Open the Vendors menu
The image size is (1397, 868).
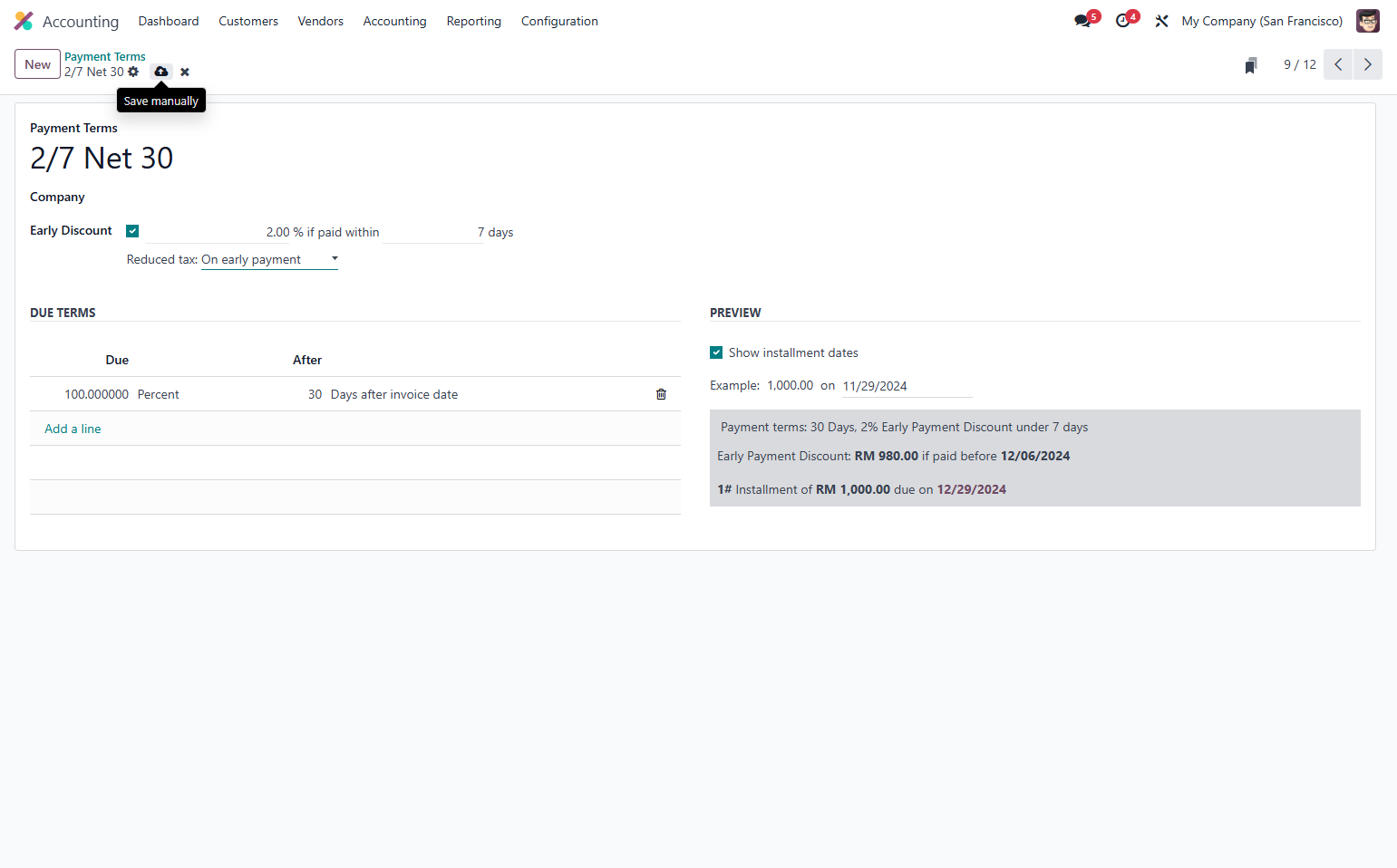coord(321,21)
